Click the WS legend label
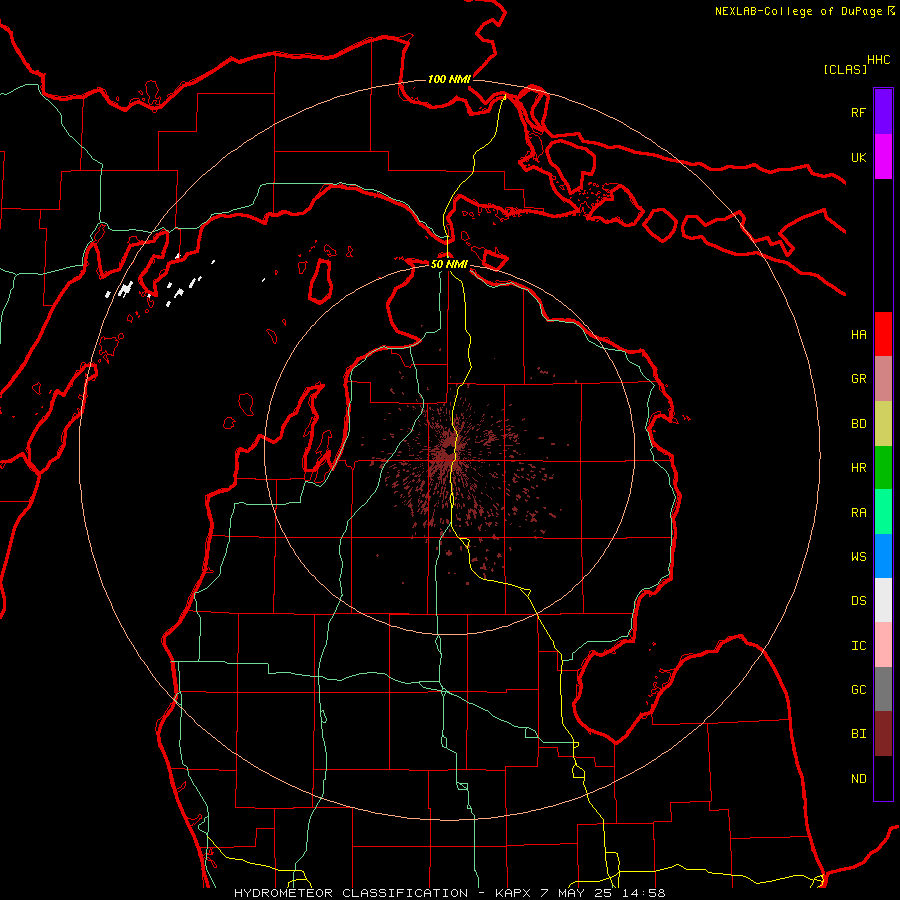The width and height of the screenshot is (900, 900). click(x=858, y=557)
